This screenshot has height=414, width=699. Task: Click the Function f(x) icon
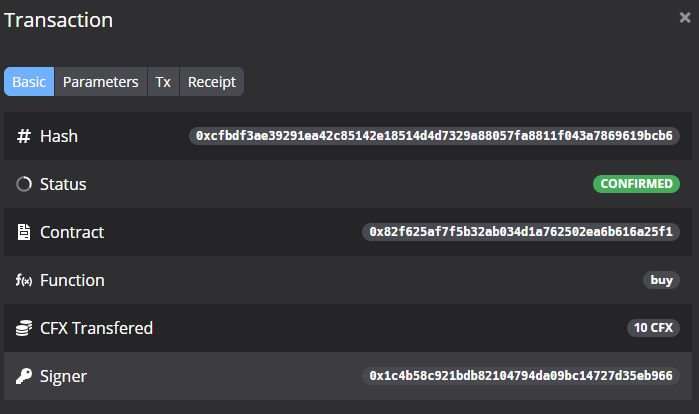[x=24, y=281]
